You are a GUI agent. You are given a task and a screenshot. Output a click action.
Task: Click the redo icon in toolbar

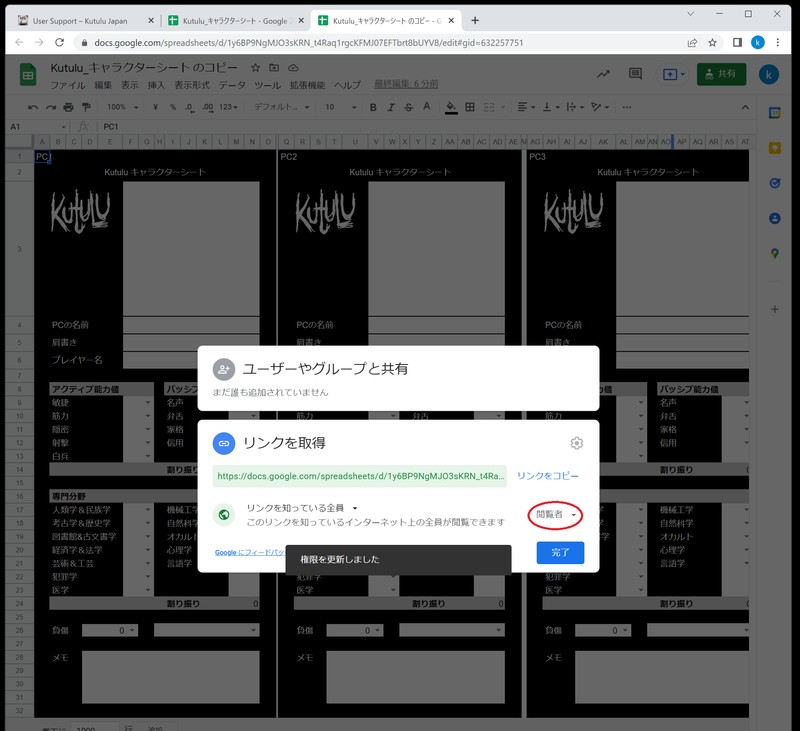click(x=51, y=107)
